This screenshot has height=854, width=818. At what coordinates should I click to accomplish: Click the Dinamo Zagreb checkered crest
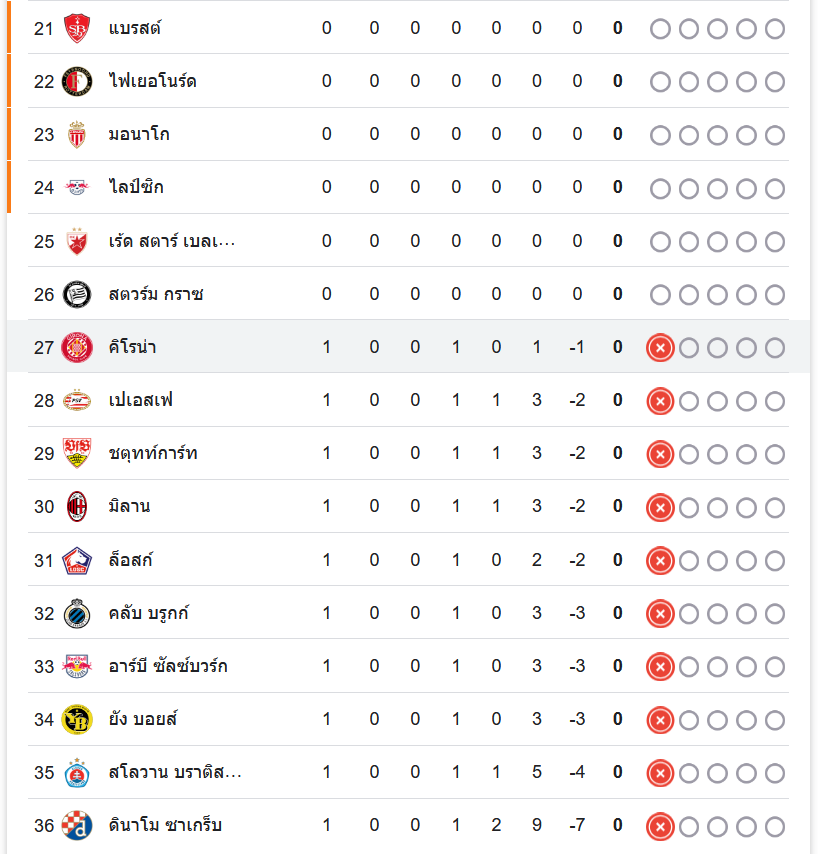[x=77, y=825]
